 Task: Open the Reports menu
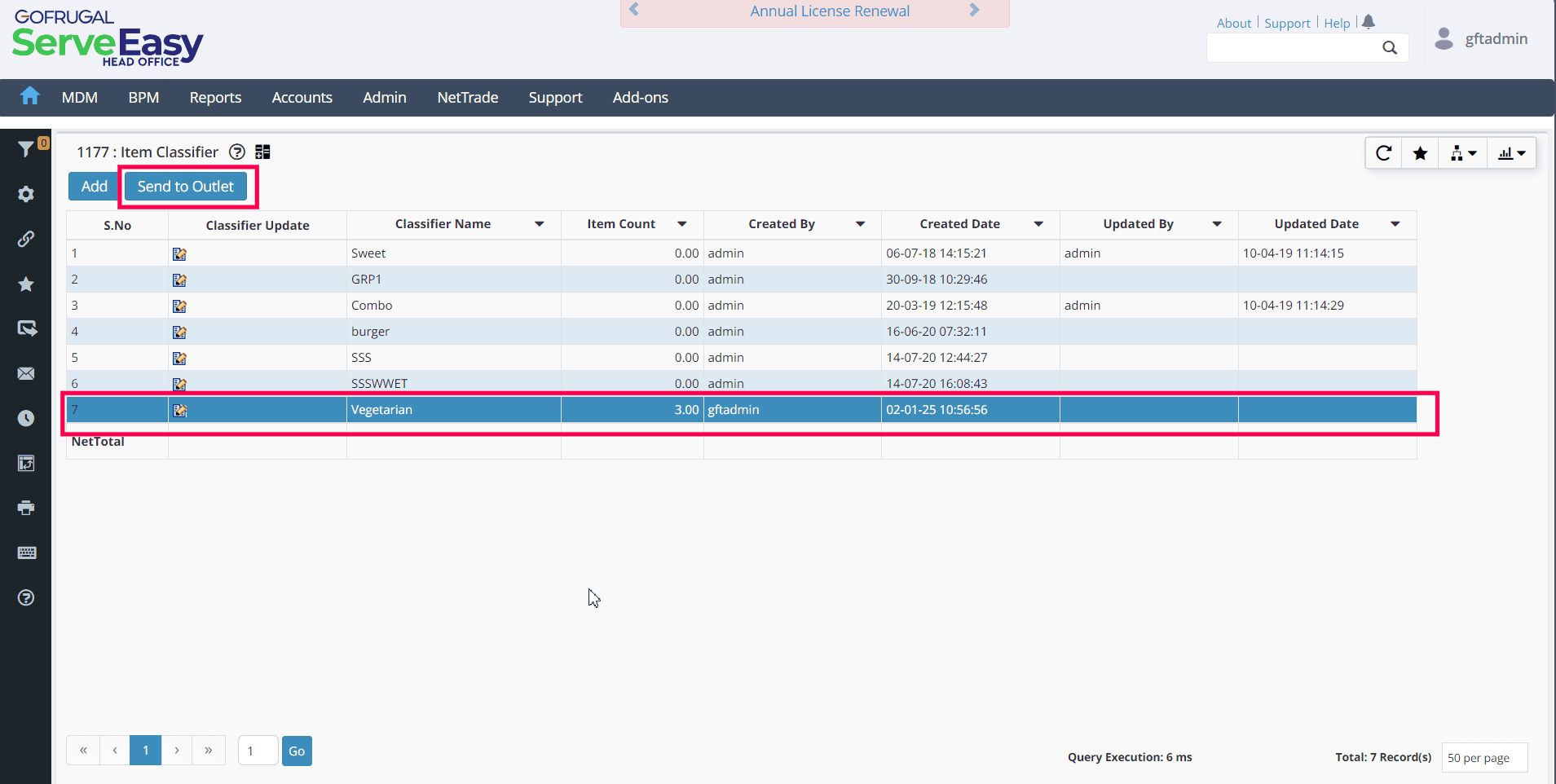click(x=215, y=98)
